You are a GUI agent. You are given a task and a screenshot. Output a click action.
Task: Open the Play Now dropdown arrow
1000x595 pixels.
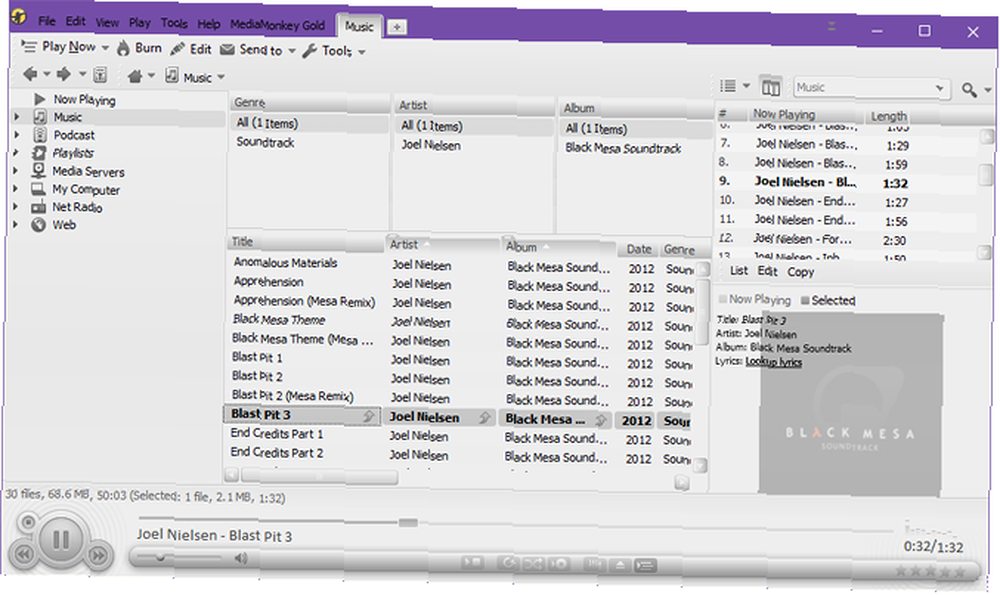[105, 48]
